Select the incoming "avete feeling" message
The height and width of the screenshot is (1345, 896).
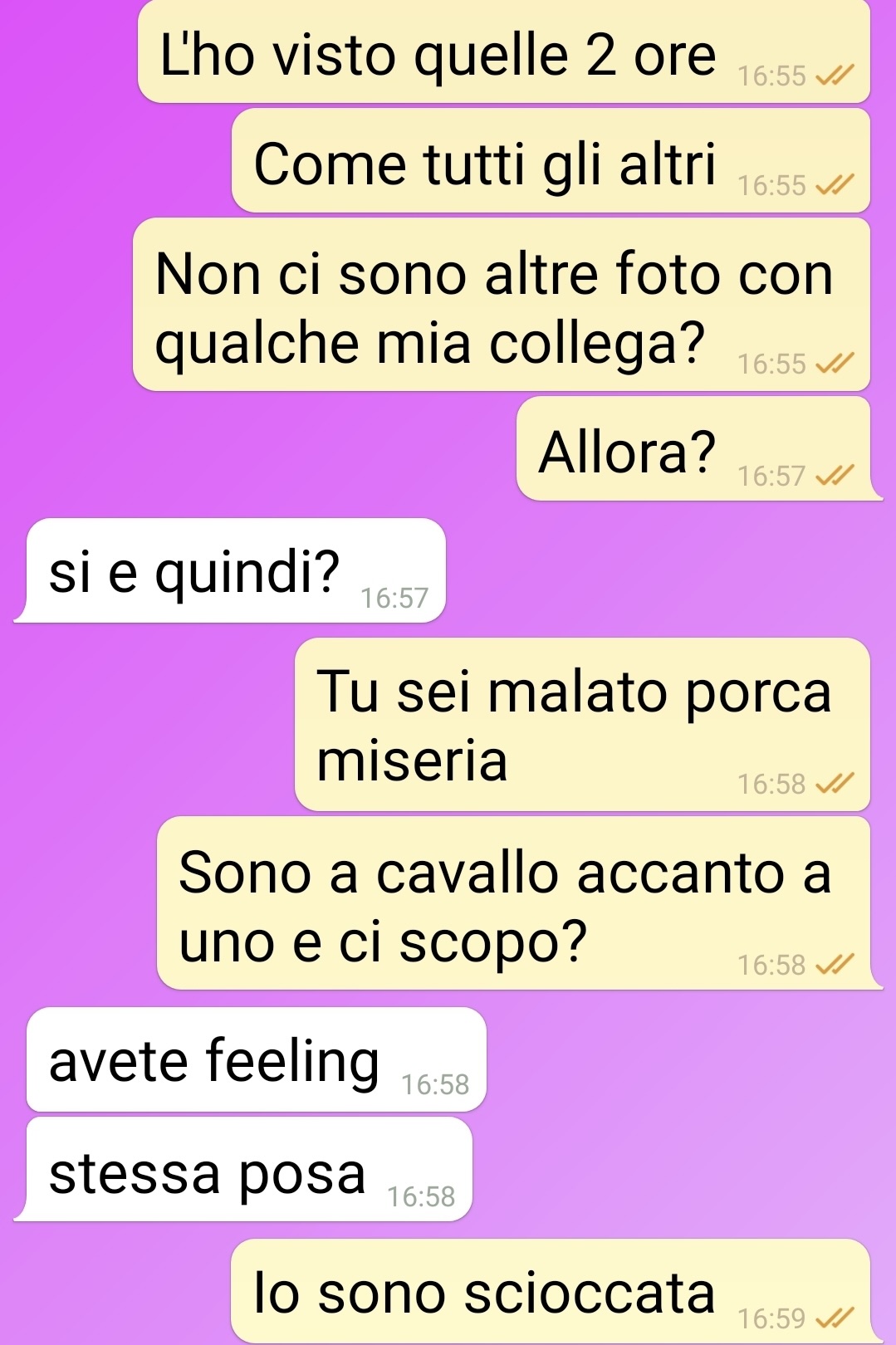click(x=256, y=1059)
